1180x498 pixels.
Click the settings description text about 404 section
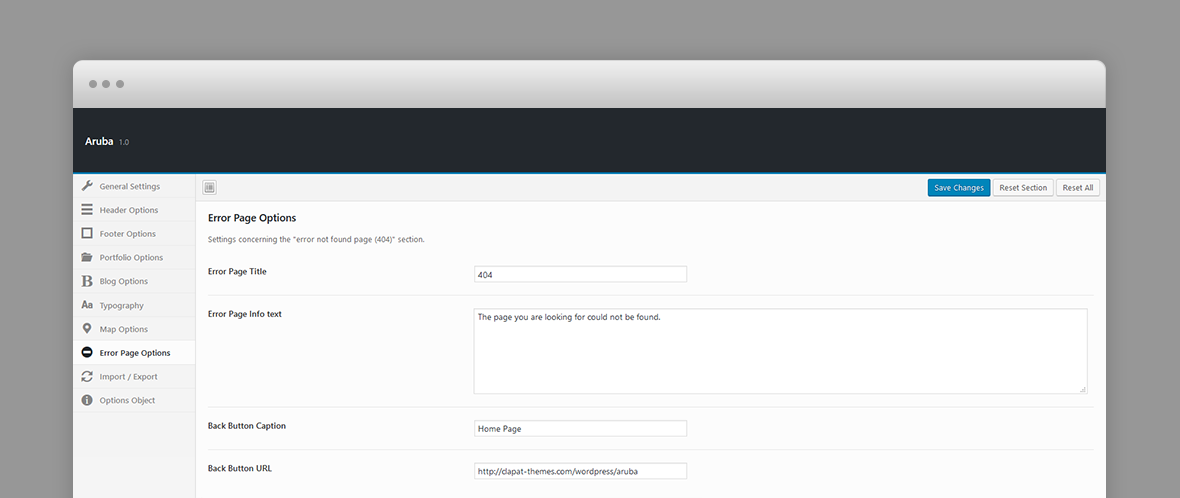tap(316, 240)
